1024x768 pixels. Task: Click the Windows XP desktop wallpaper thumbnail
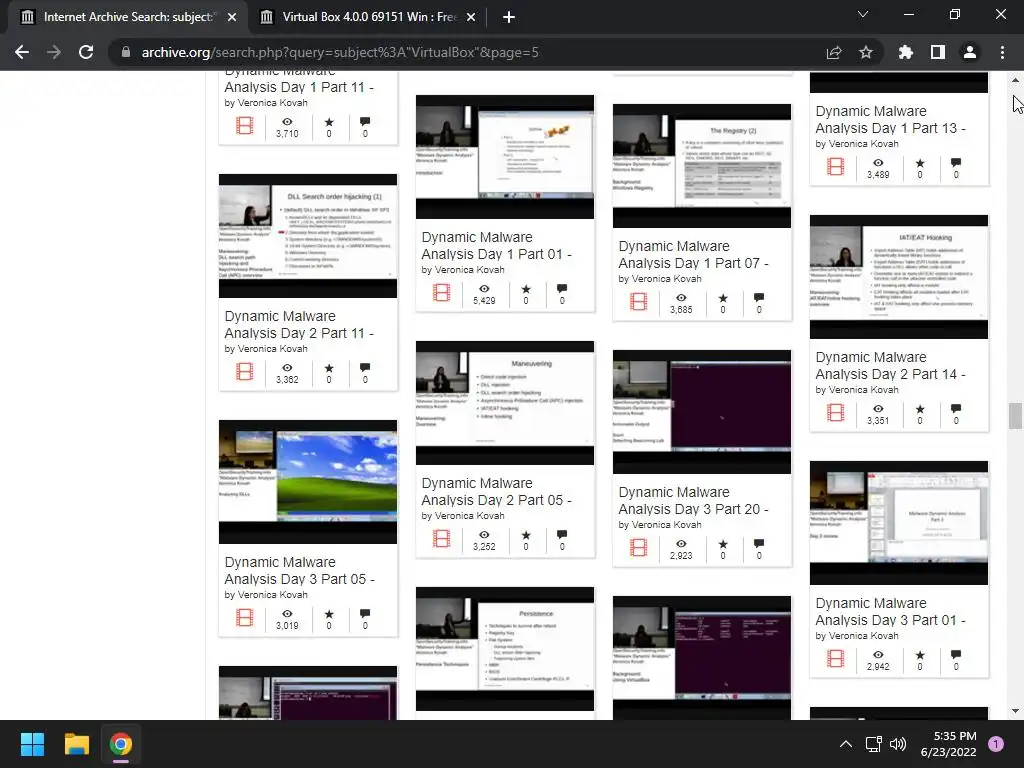point(308,482)
